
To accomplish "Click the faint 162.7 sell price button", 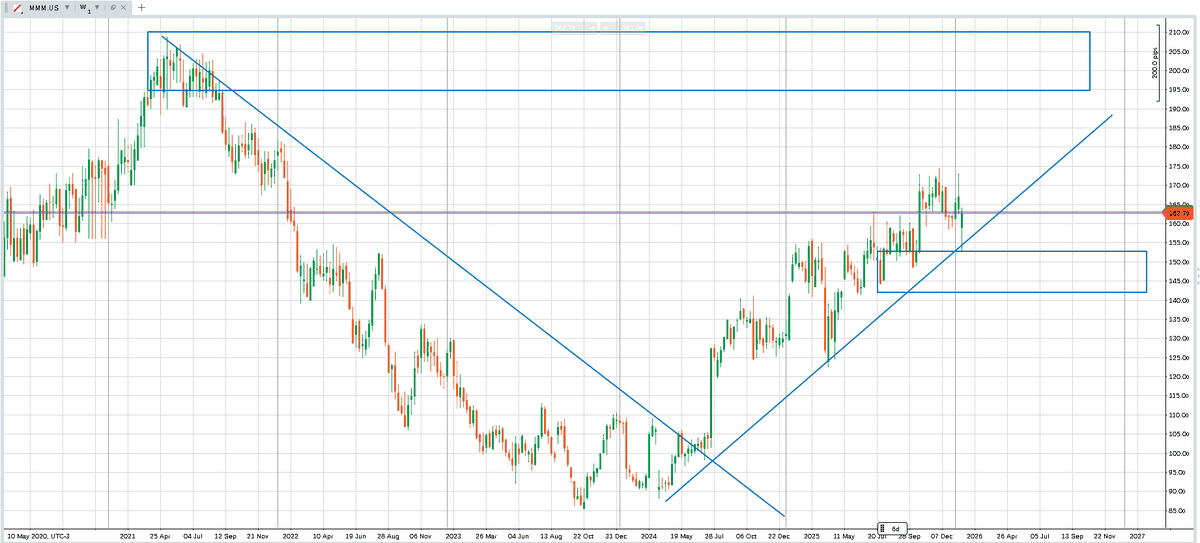I will point(574,27).
